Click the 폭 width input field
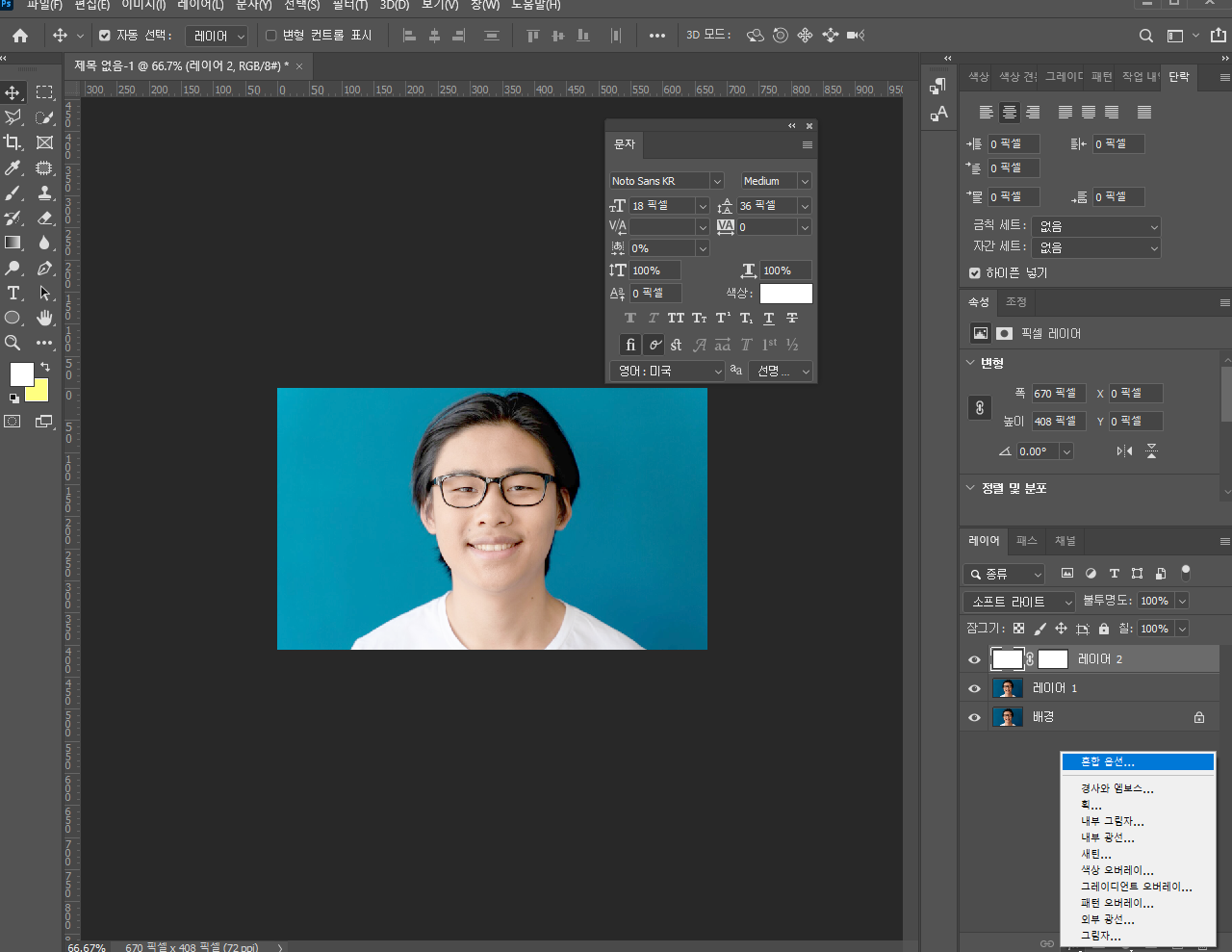 (x=1057, y=394)
